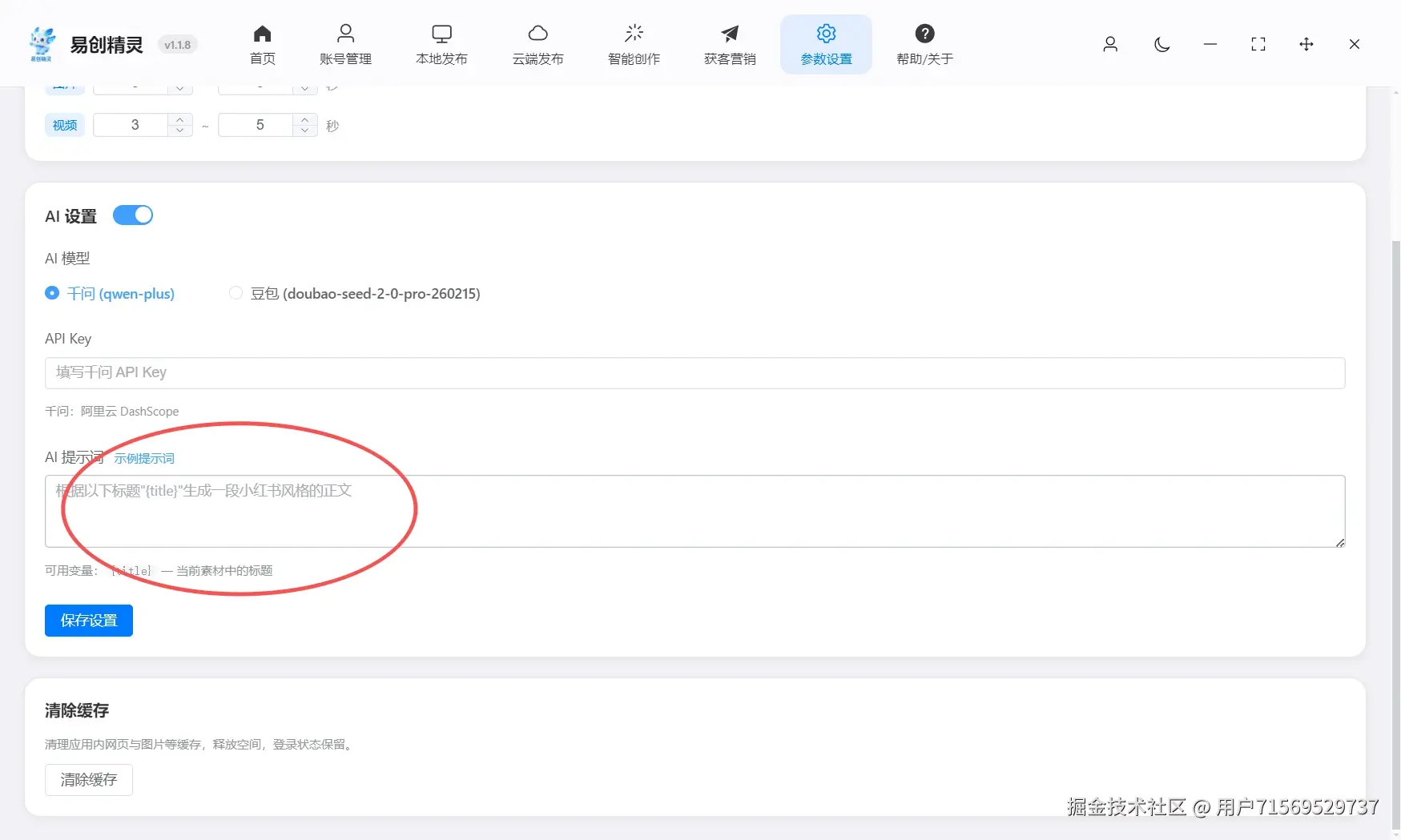Image resolution: width=1401 pixels, height=840 pixels.
Task: Decrease the video minimum seconds value 3
Action: point(180,131)
